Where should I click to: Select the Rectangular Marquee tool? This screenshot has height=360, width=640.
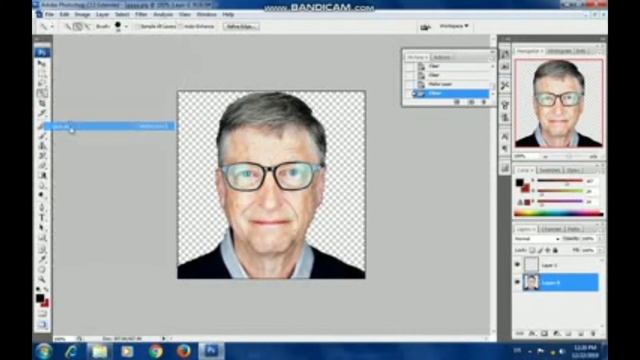coord(42,73)
